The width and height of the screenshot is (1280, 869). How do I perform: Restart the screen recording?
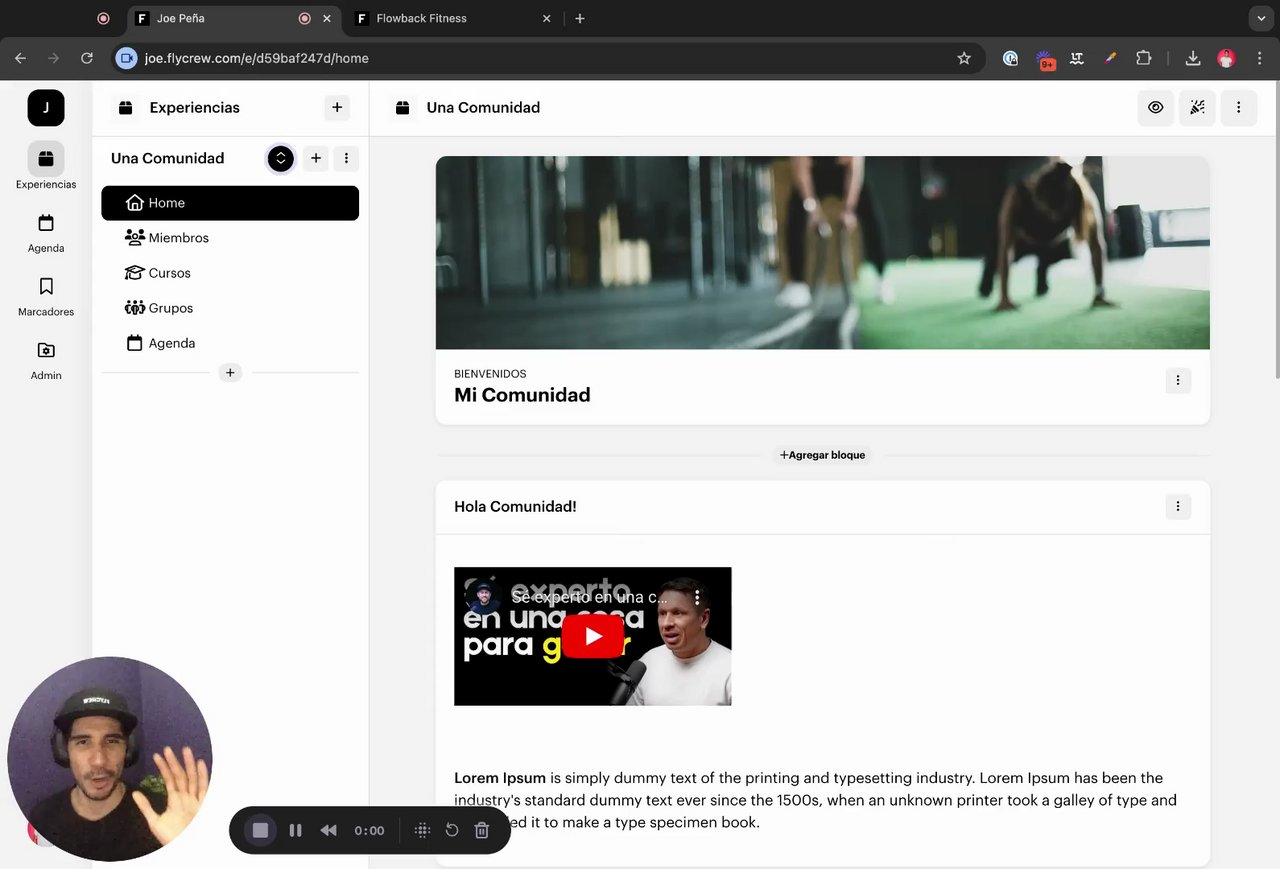click(x=452, y=830)
